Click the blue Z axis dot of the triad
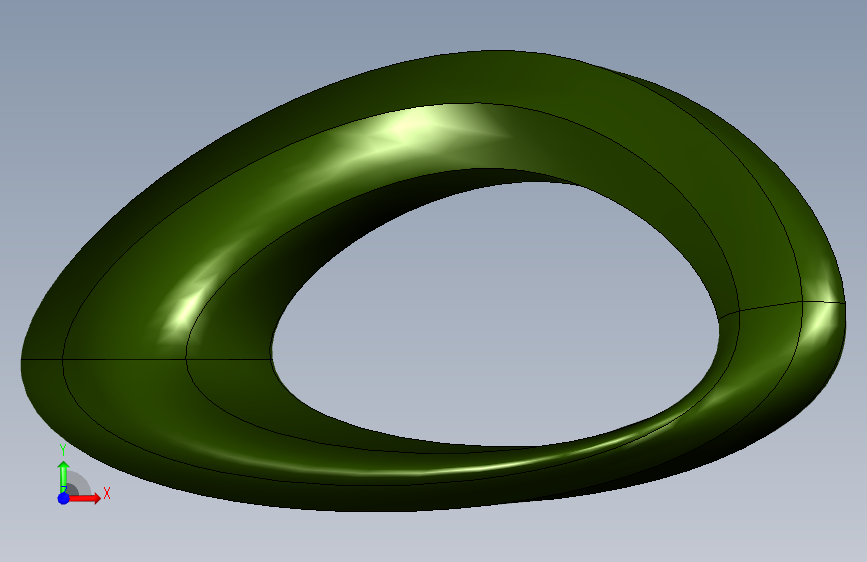This screenshot has width=867, height=562. 64,498
